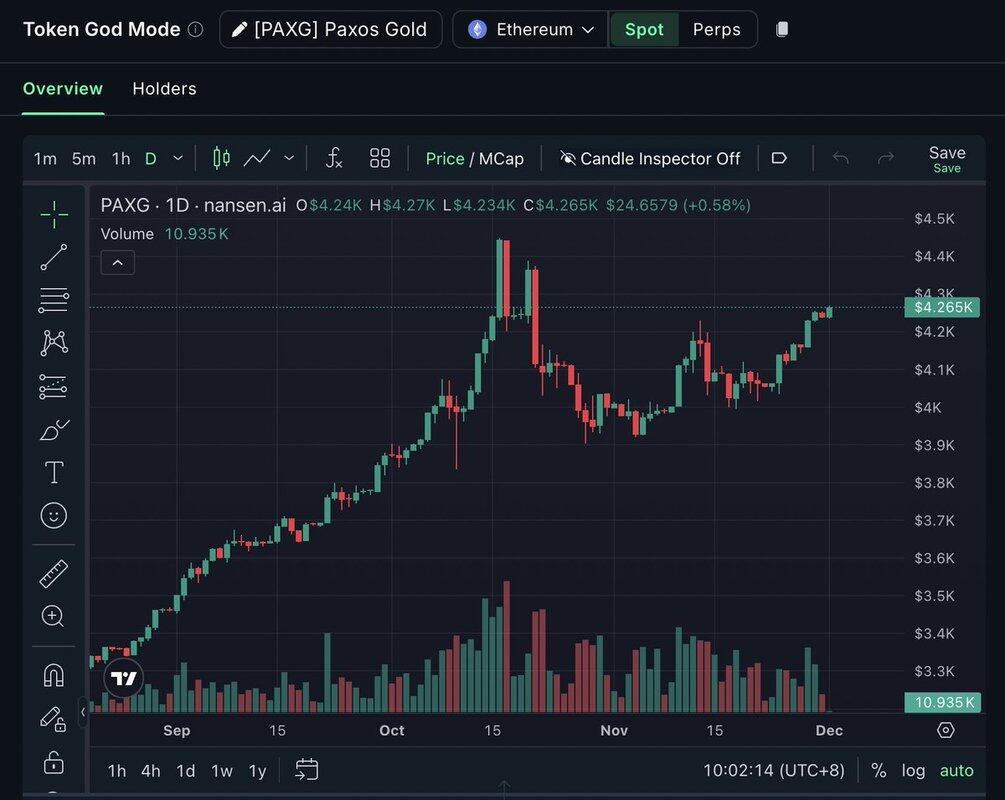
Task: Open the indicators fx menu
Action: click(335, 158)
